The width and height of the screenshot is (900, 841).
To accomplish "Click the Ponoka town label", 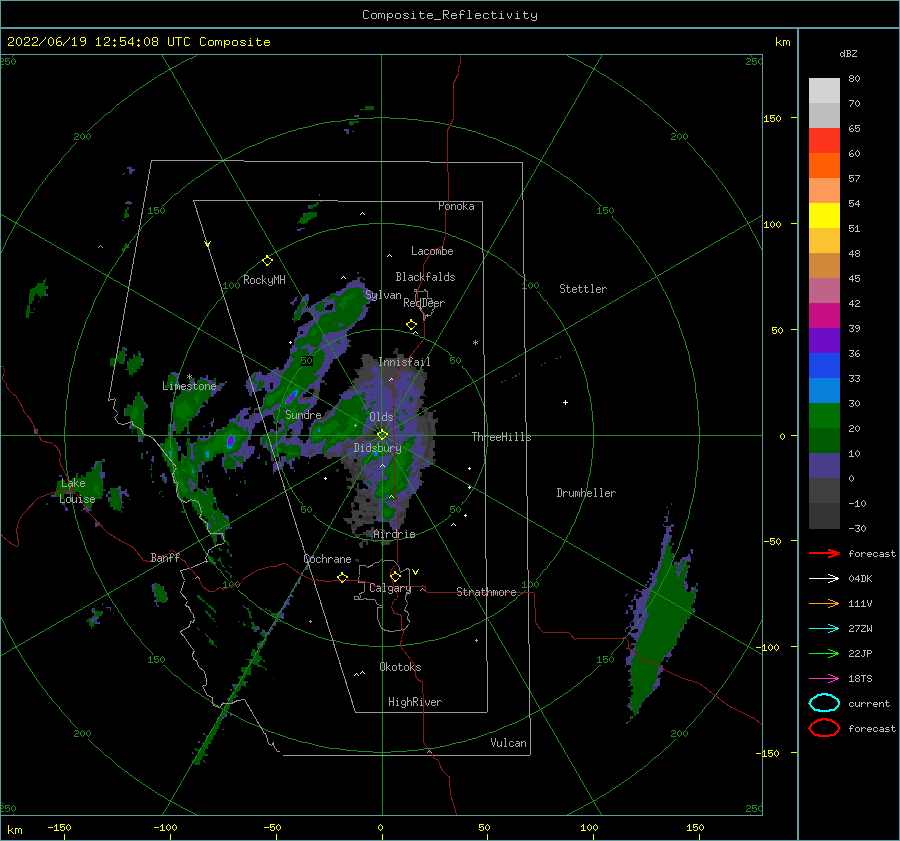I will (x=456, y=207).
